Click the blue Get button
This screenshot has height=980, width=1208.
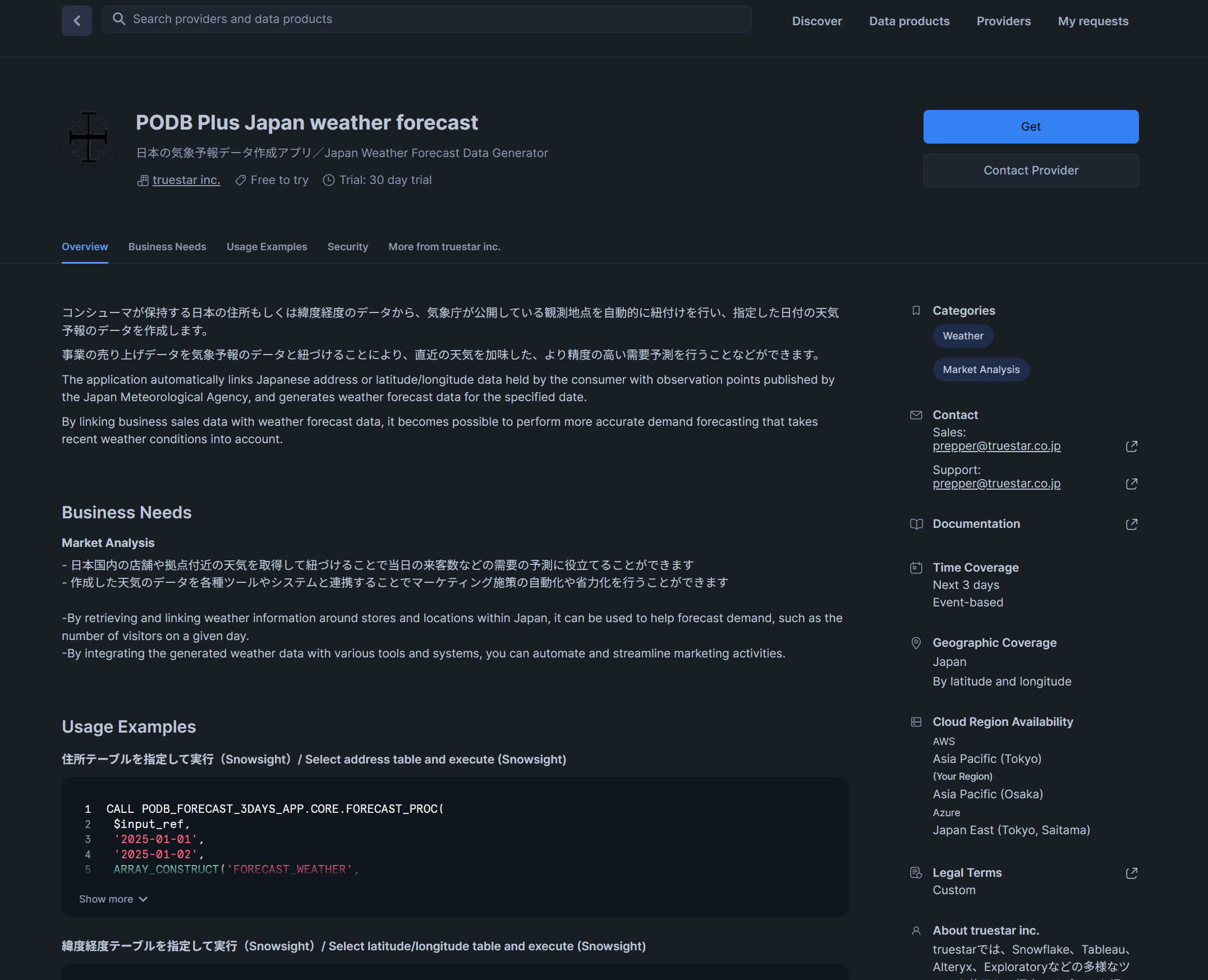[x=1031, y=126]
